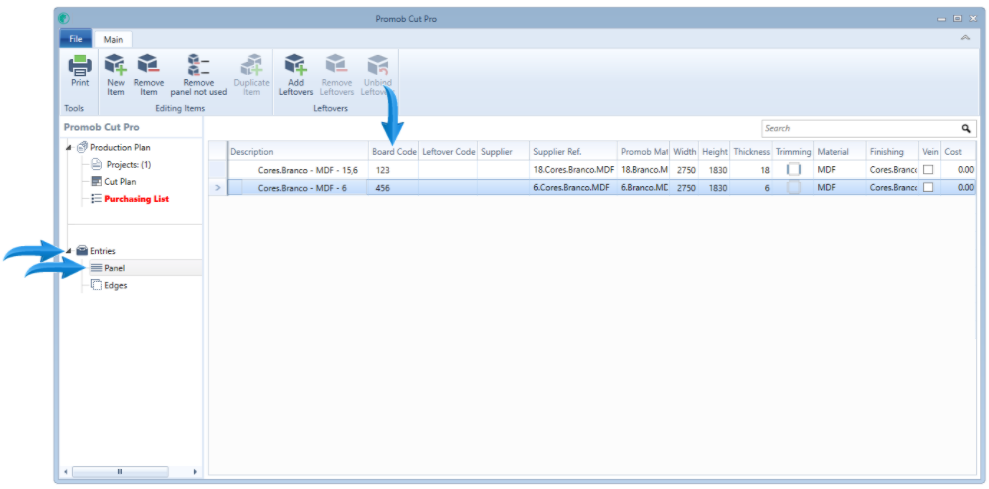989x489 pixels.
Task: Sort by the Supplier Ref. column header
Action: point(573,152)
